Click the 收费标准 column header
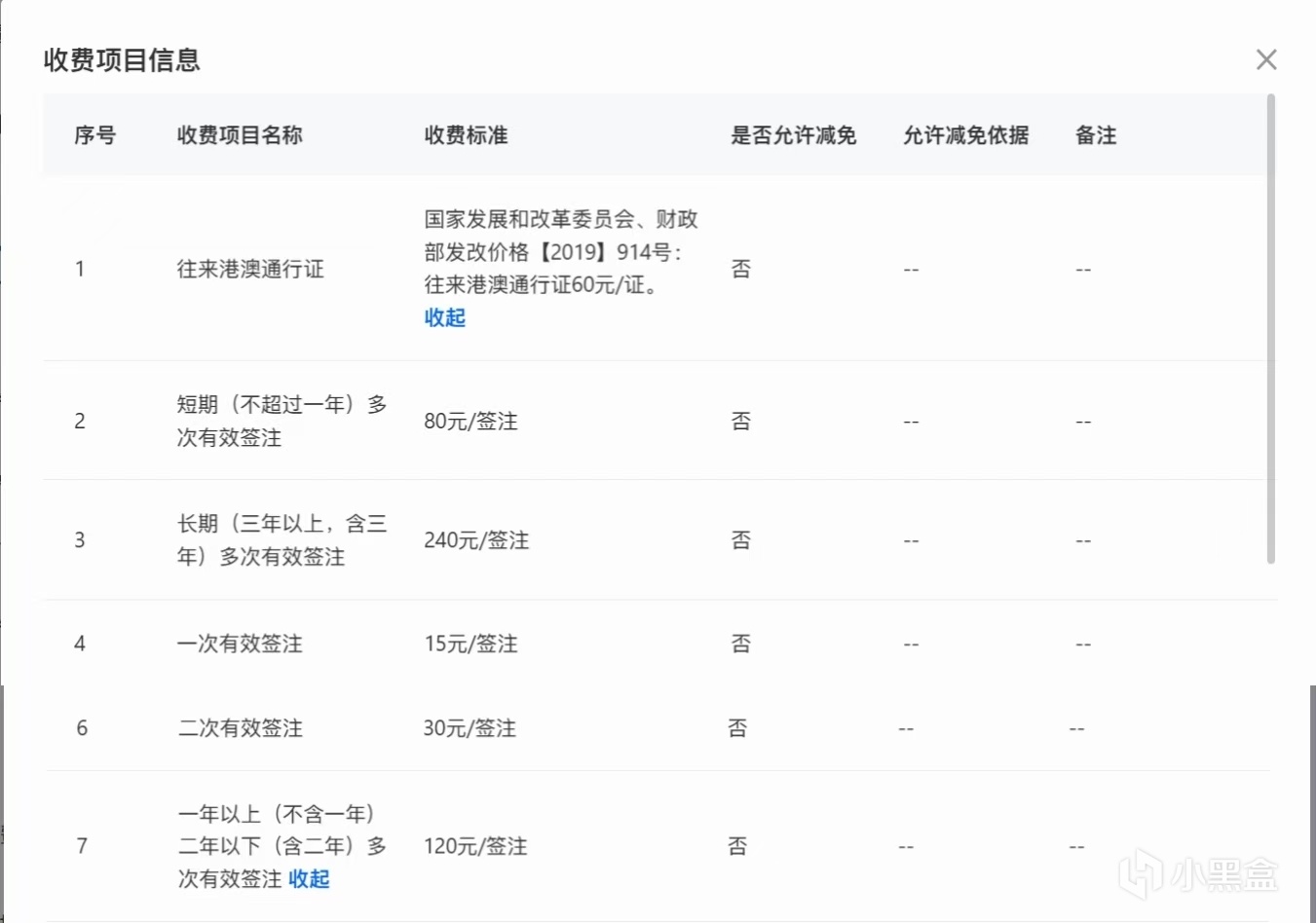Screen dimensions: 1316x923 (466, 135)
